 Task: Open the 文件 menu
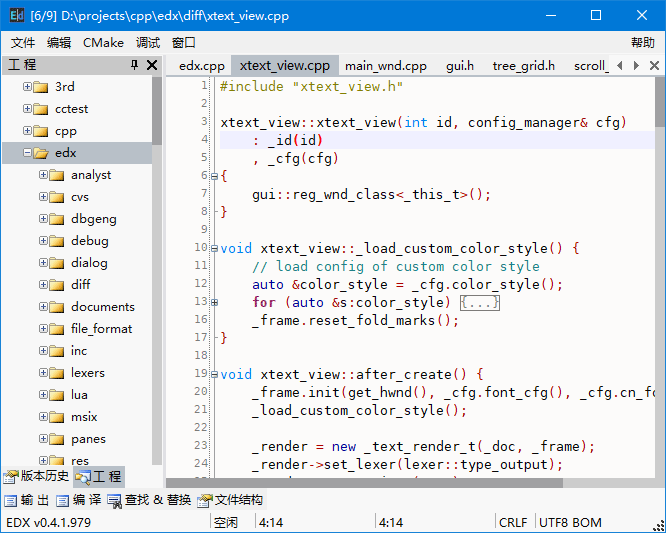(23, 43)
